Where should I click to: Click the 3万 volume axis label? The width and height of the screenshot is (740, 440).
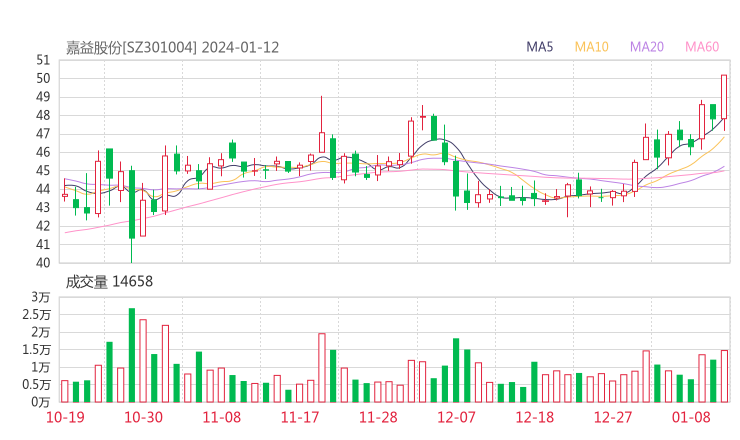click(41, 297)
